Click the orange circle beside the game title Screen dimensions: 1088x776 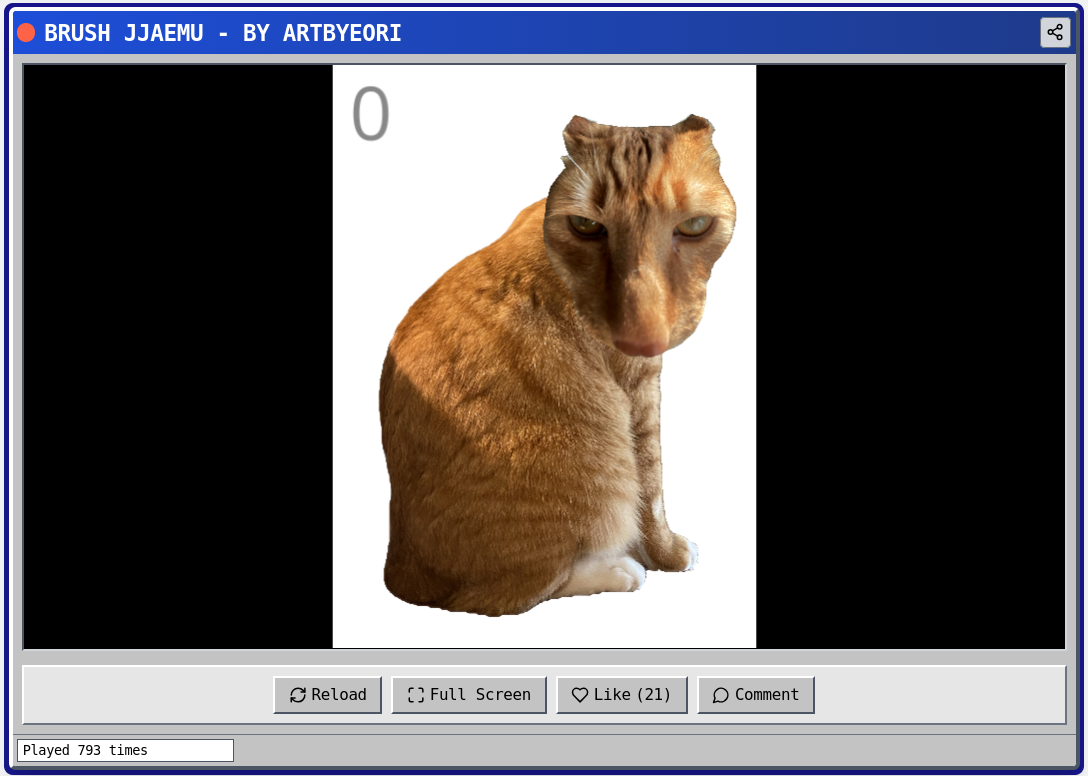point(27,33)
